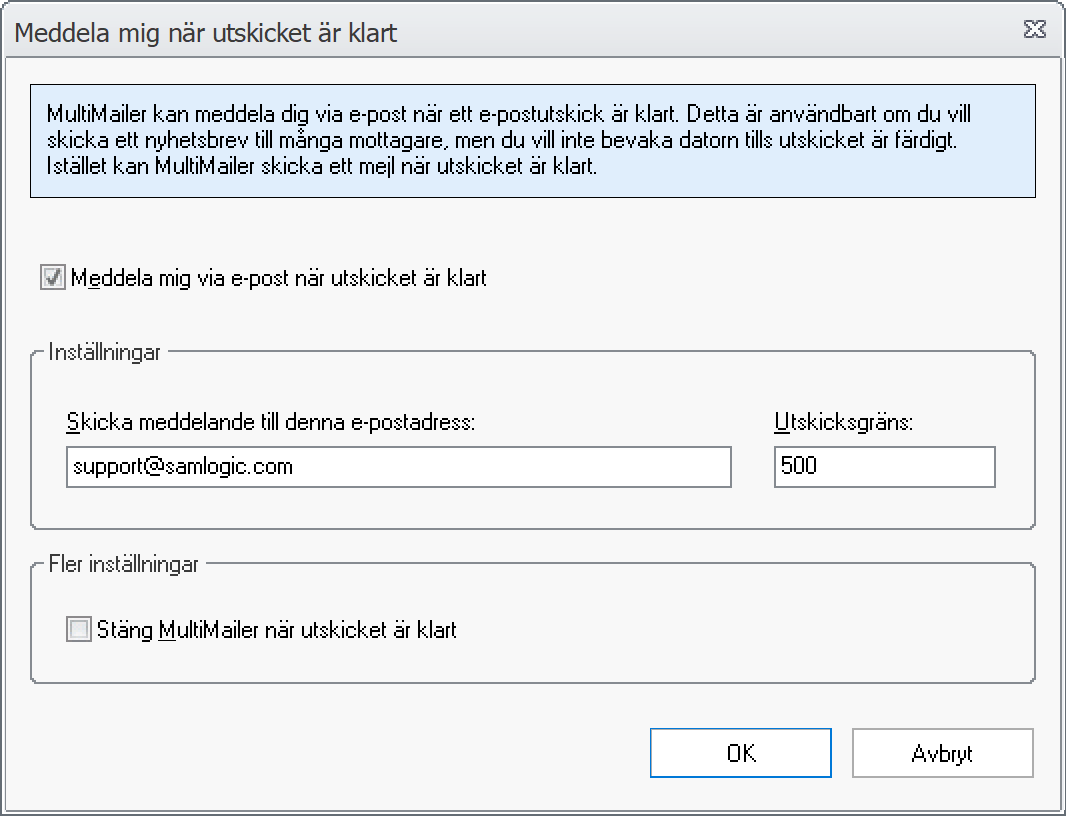This screenshot has height=816, width=1066.
Task: Click the 'Utskicksgräns:' label
Action: (843, 422)
